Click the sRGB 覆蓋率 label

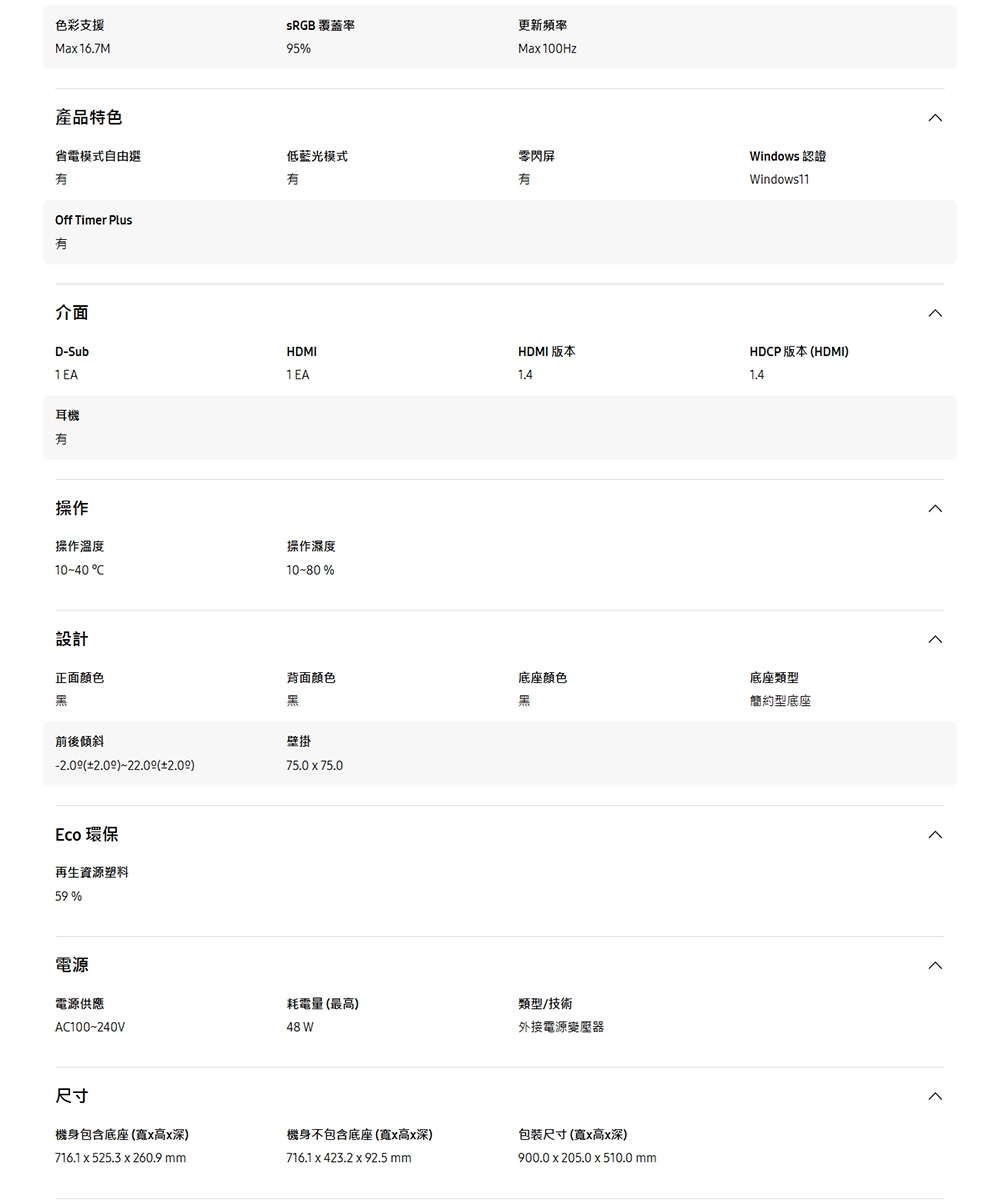point(320,25)
